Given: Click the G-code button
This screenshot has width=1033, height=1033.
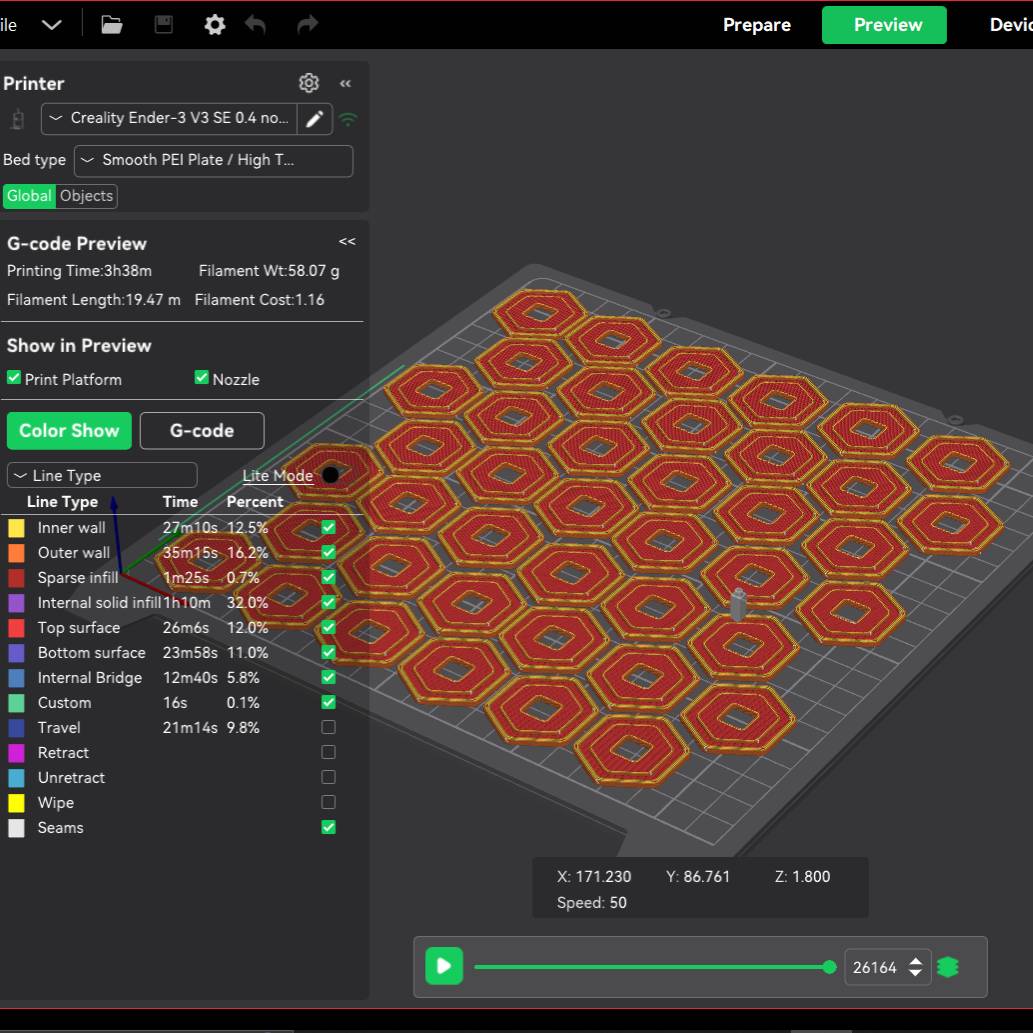Looking at the screenshot, I should coord(202,431).
